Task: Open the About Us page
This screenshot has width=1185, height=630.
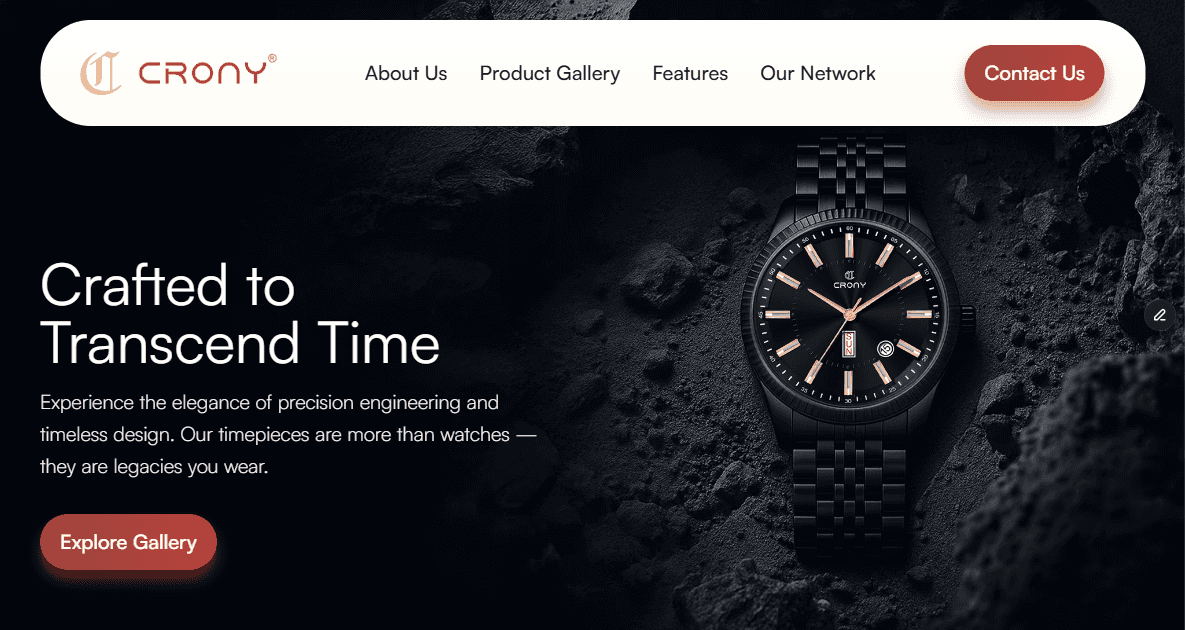Action: tap(406, 73)
